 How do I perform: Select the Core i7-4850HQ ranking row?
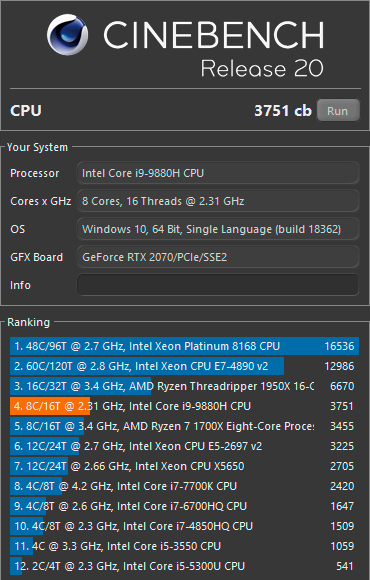pos(184,526)
